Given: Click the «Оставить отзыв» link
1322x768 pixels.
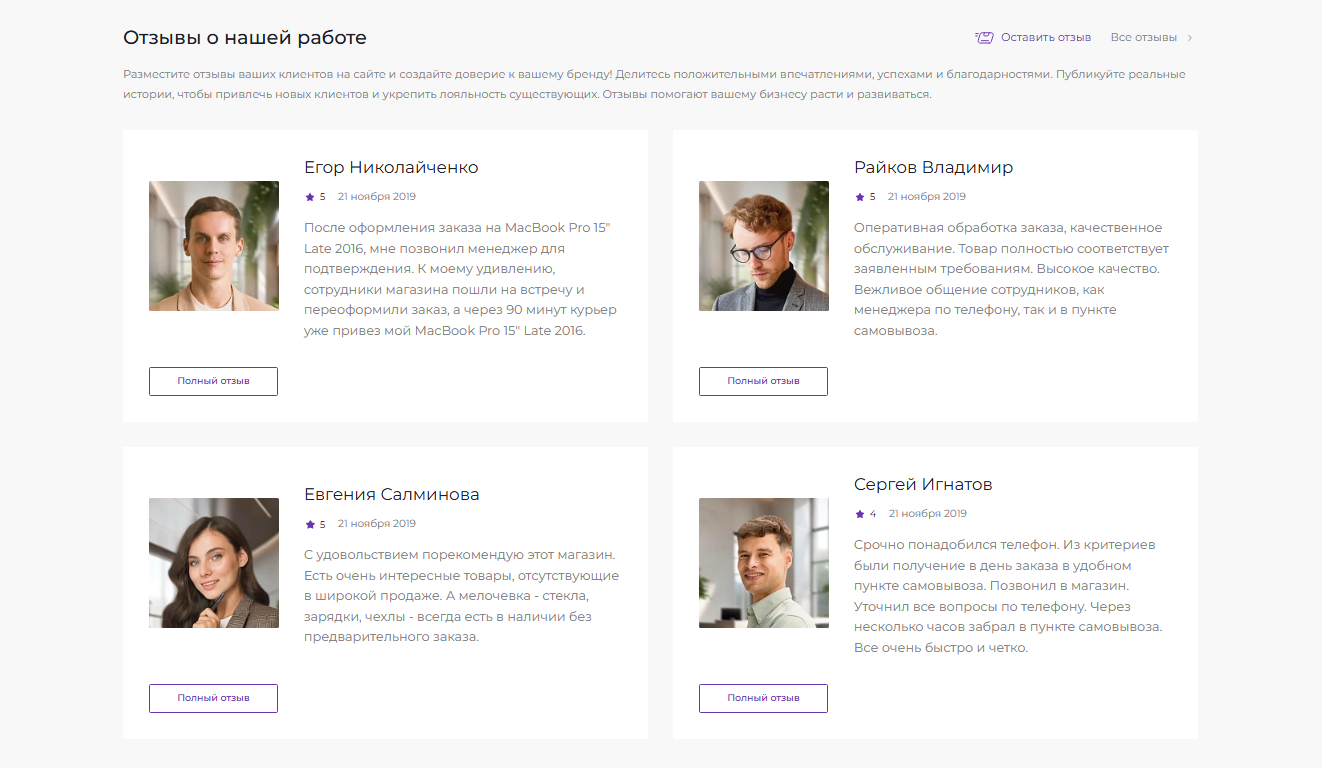Looking at the screenshot, I should 1047,36.
